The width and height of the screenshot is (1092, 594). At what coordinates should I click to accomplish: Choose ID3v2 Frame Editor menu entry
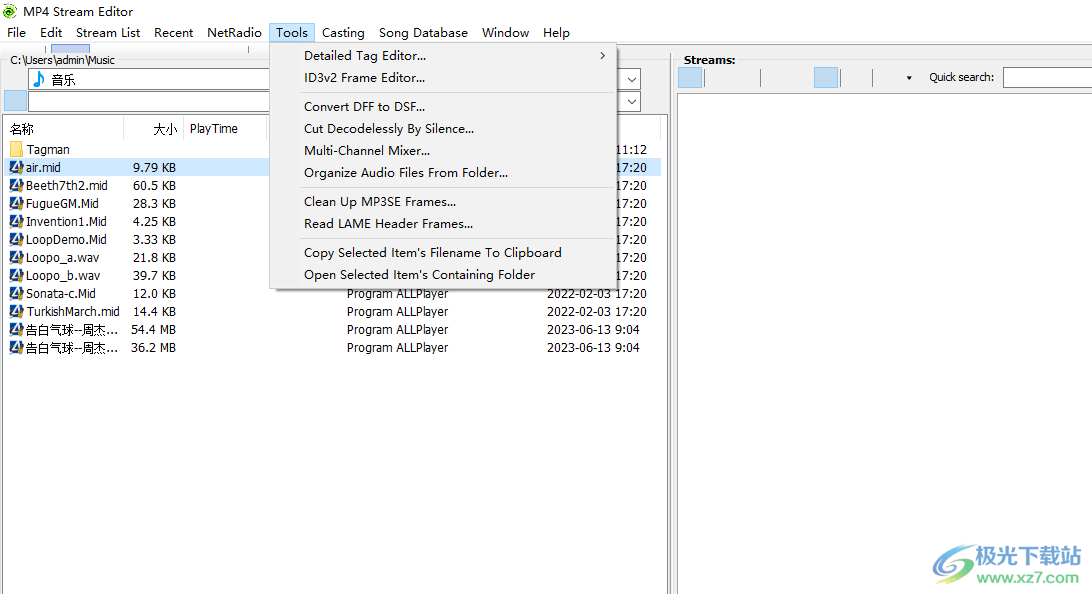pos(442,78)
